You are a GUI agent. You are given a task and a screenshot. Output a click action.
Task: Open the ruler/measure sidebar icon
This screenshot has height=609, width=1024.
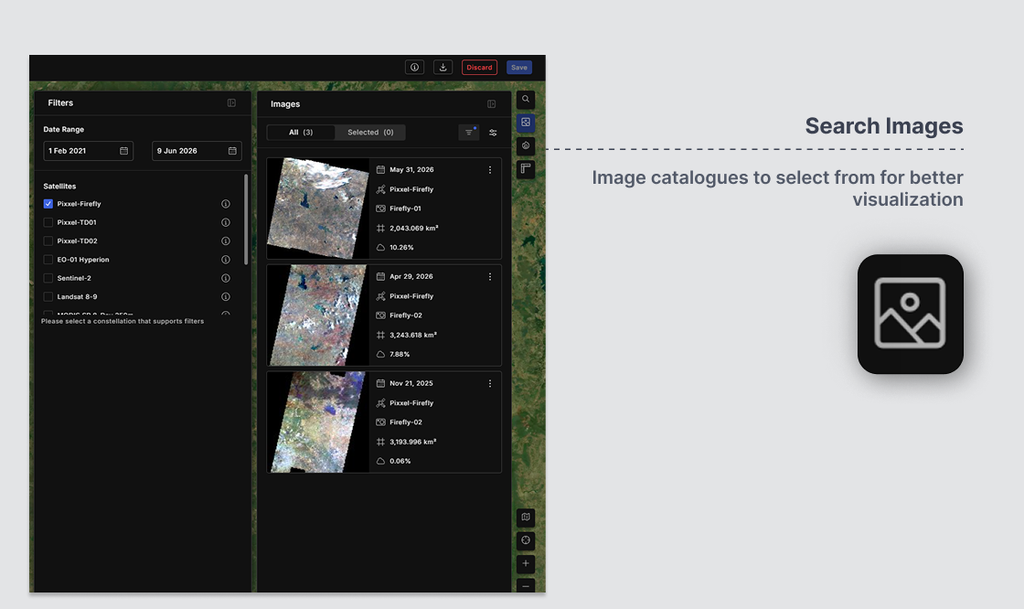pyautogui.click(x=526, y=169)
